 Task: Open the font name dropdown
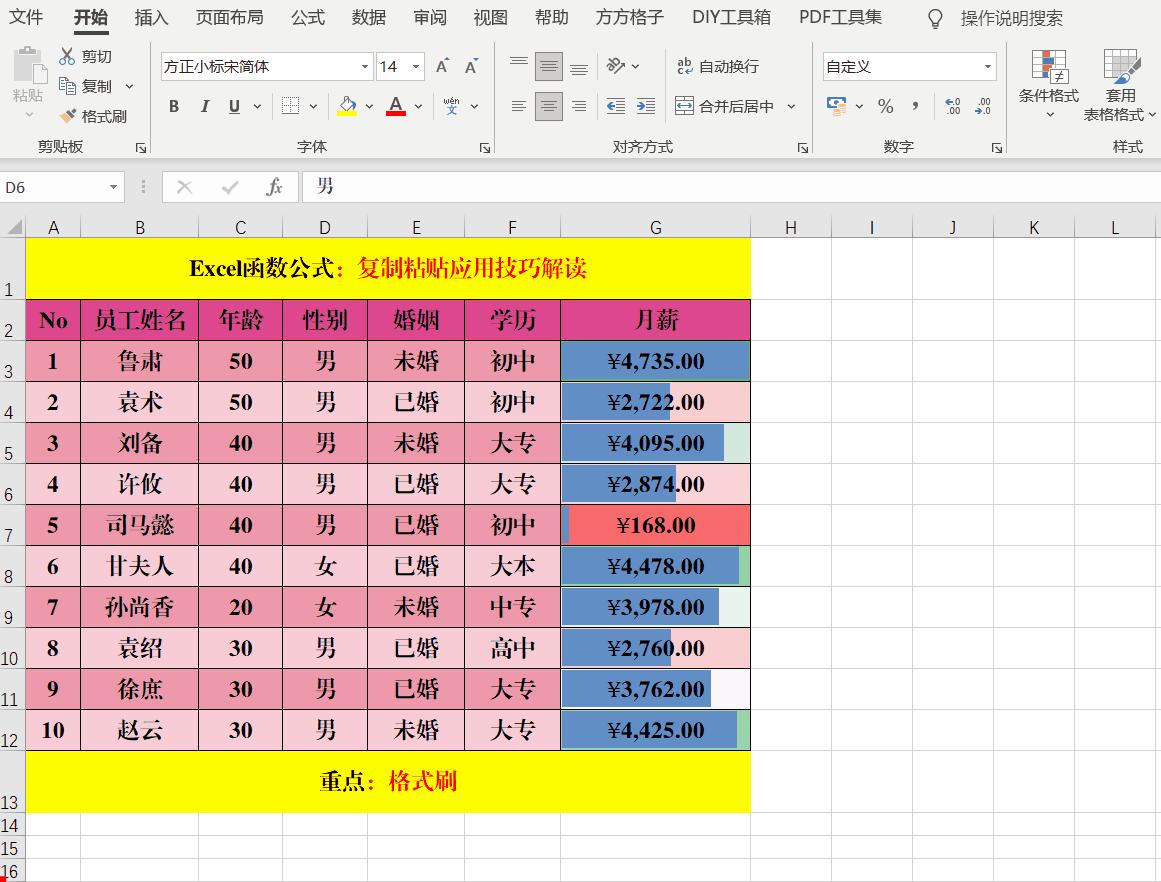363,66
